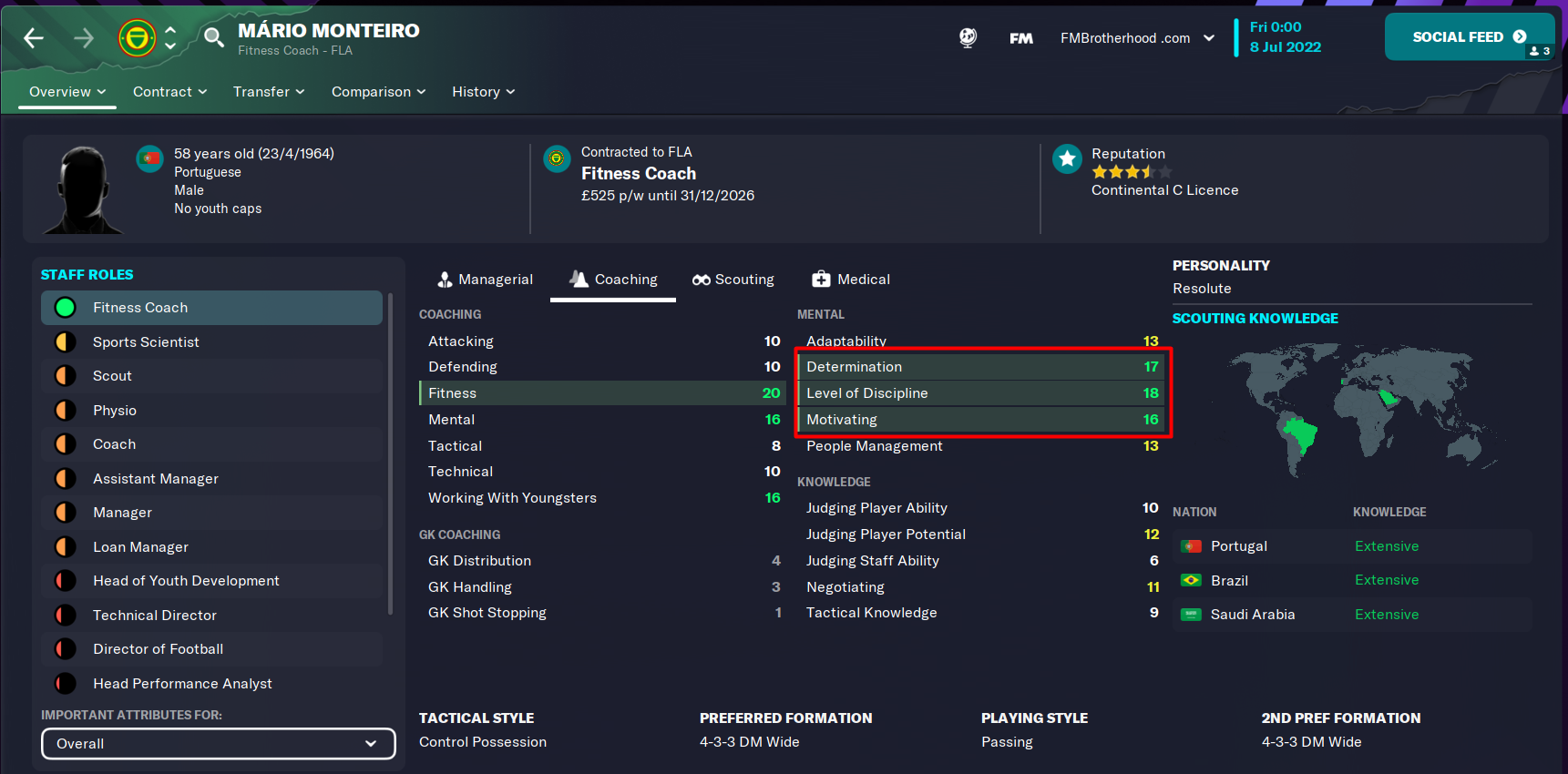Viewport: 1568px width, 774px height.
Task: Select the Sports Scientist staff role
Action: 211,342
